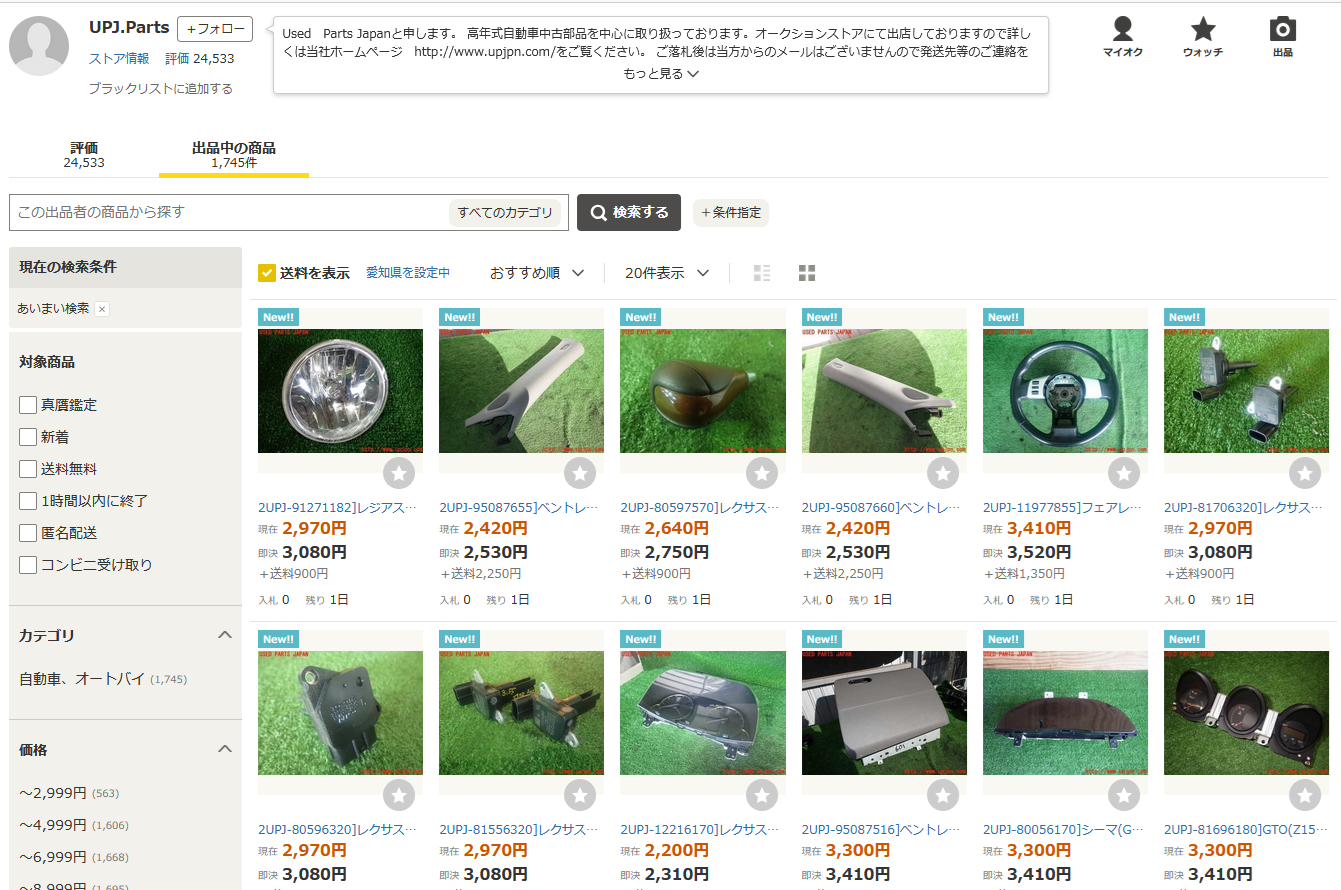
Task: Open listing title 2UPJ-12216170]レクサス
Action: coord(700,830)
